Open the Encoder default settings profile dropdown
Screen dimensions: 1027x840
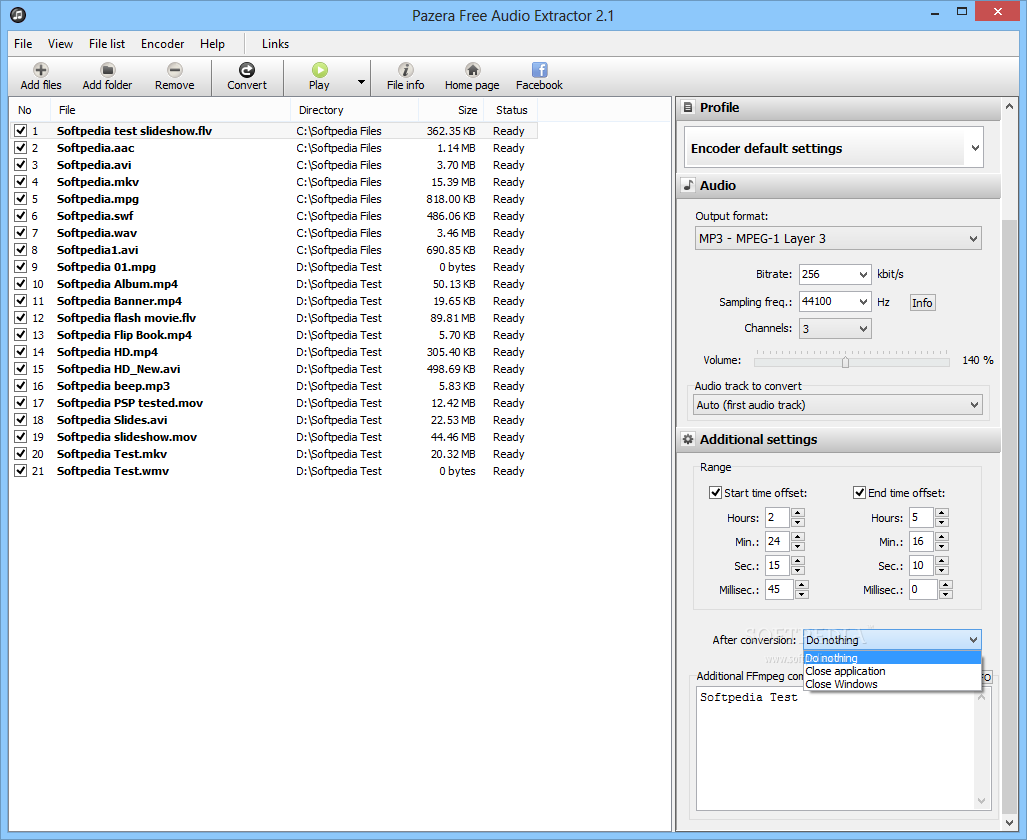pyautogui.click(x=975, y=148)
